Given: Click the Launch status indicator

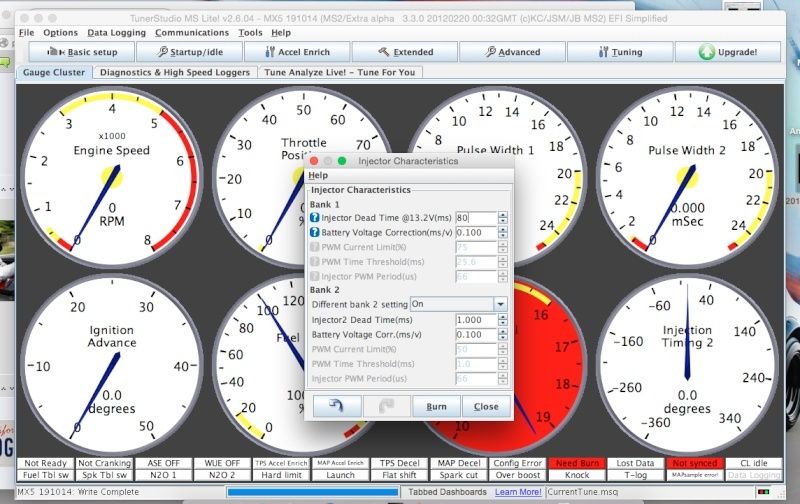Looking at the screenshot, I should pyautogui.click(x=340, y=475).
